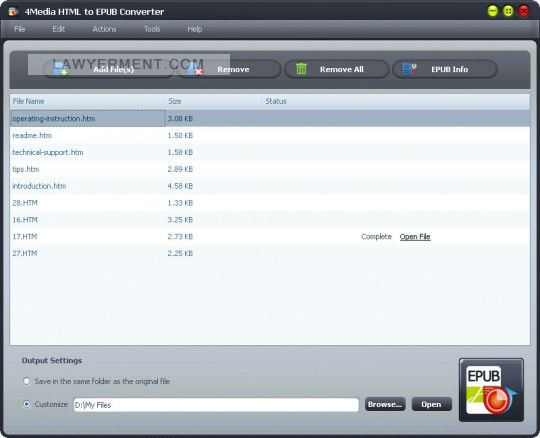Select the tips.htm file
The image size is (540, 438).
(25, 169)
